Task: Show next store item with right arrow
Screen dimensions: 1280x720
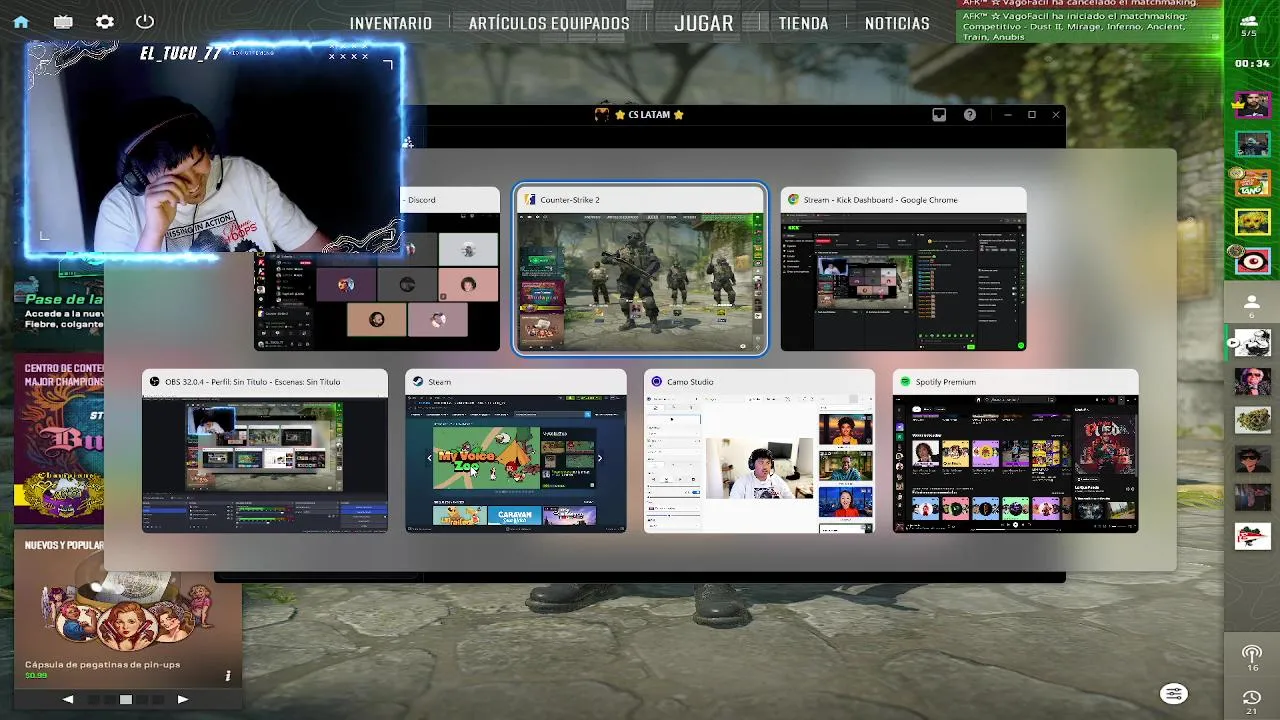Action: pos(182,699)
